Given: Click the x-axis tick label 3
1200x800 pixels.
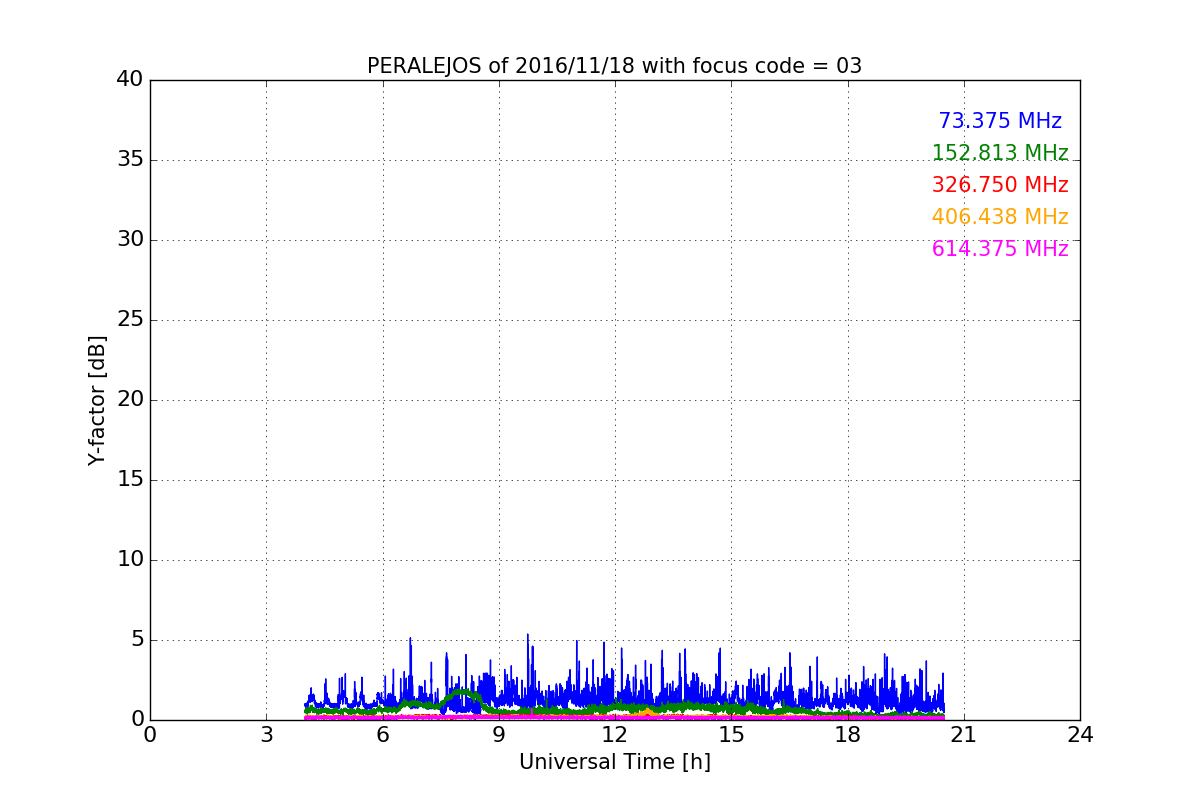Looking at the screenshot, I should [266, 735].
